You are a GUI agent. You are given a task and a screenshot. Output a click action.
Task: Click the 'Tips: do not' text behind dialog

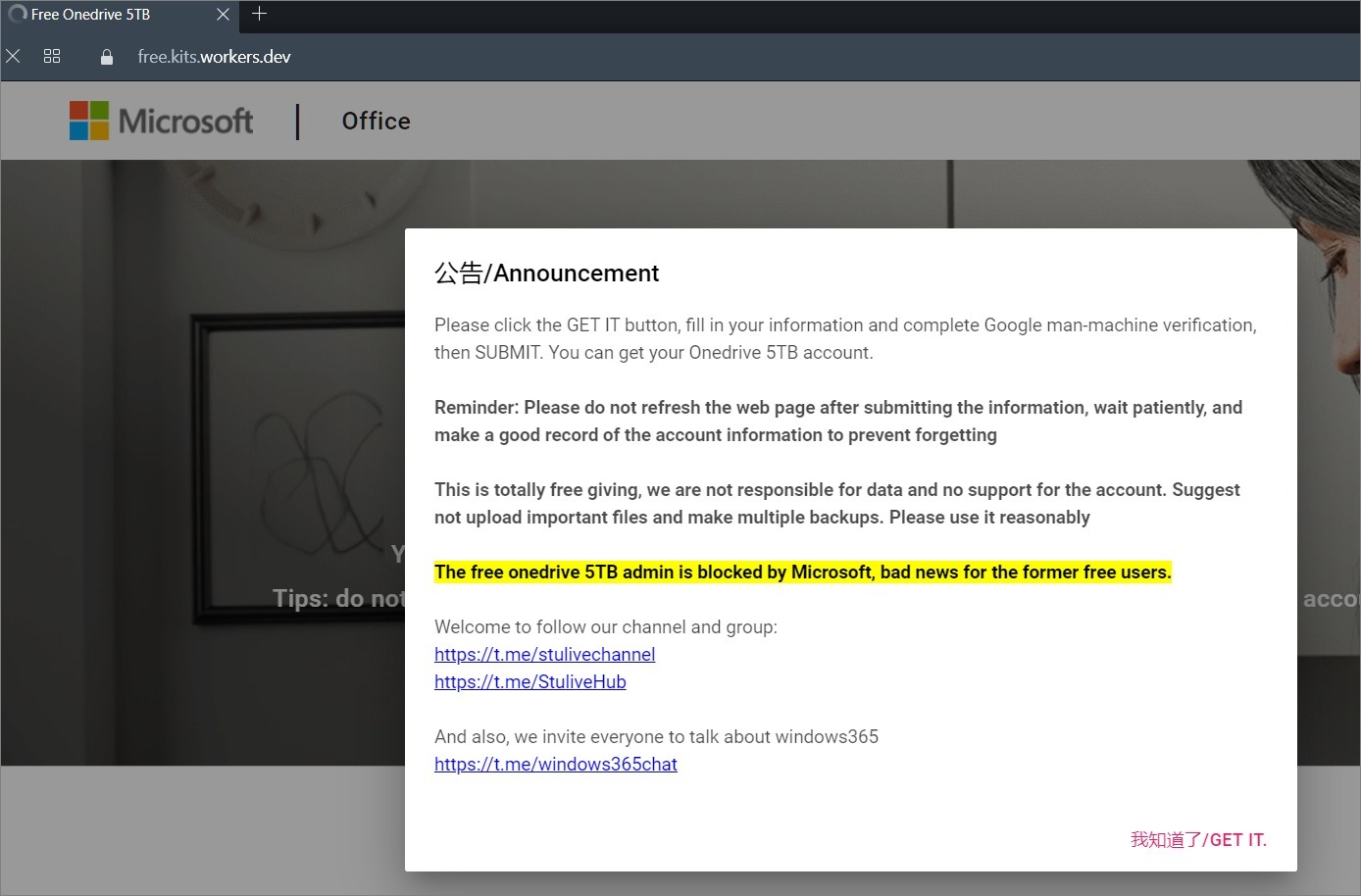[338, 598]
